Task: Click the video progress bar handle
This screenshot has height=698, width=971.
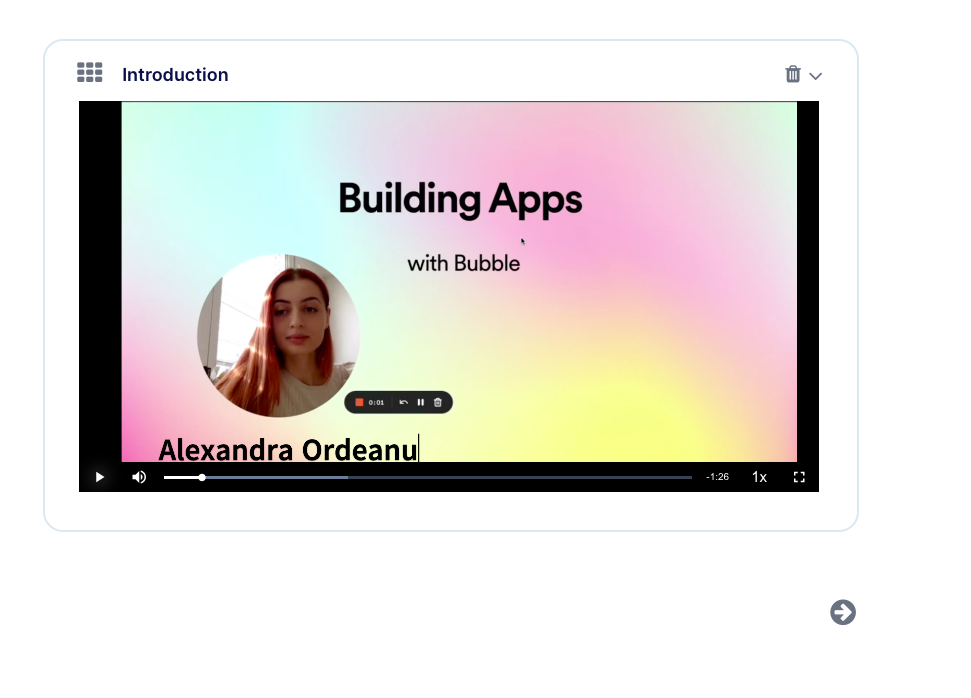Action: [202, 478]
